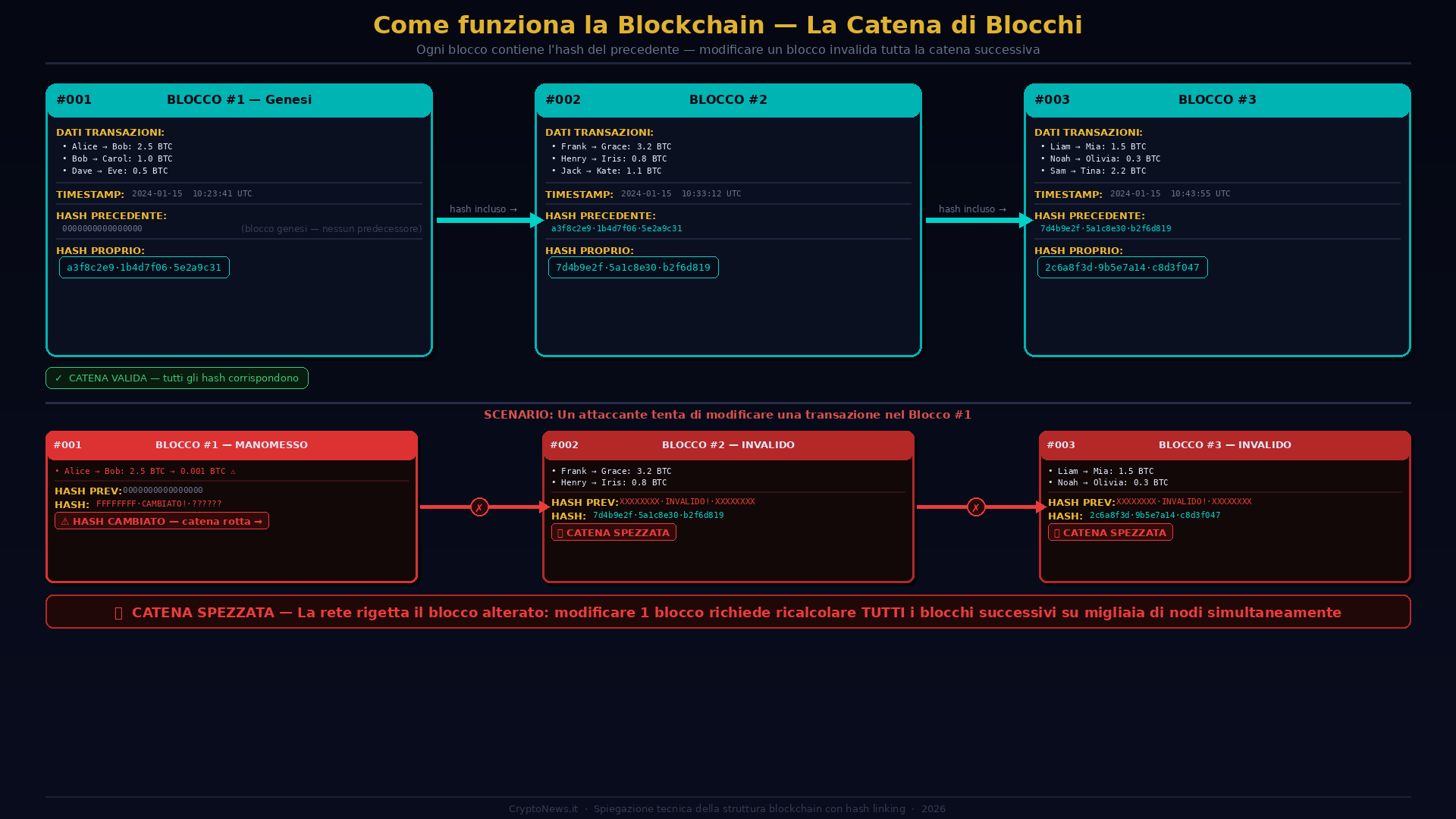Image resolution: width=1456 pixels, height=819 pixels.
Task: Click the CryptoNews.it footer link
Action: 542,808
